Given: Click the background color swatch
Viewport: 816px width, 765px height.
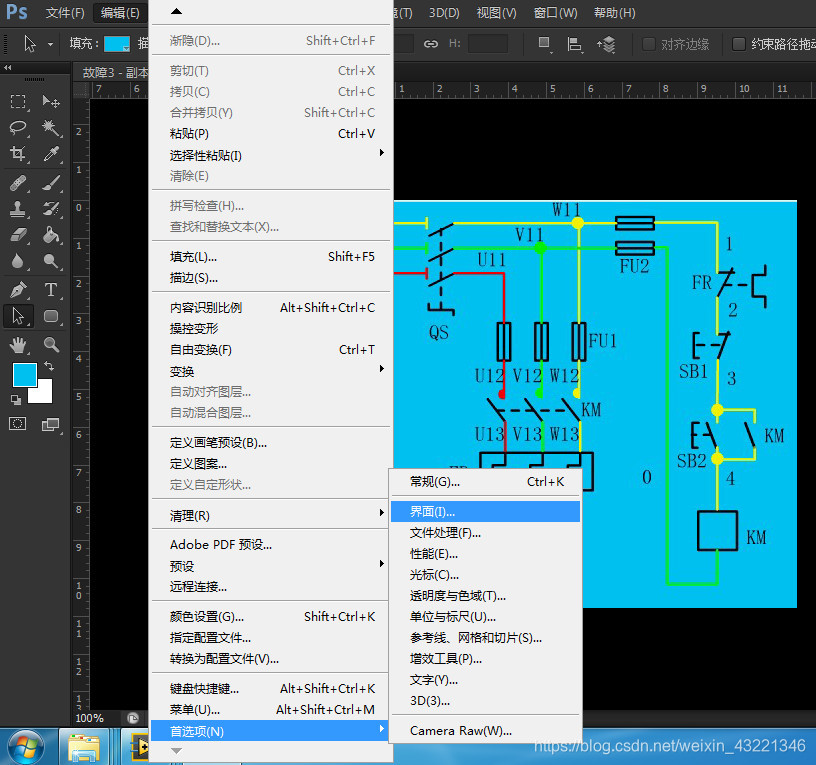Looking at the screenshot, I should [x=45, y=394].
